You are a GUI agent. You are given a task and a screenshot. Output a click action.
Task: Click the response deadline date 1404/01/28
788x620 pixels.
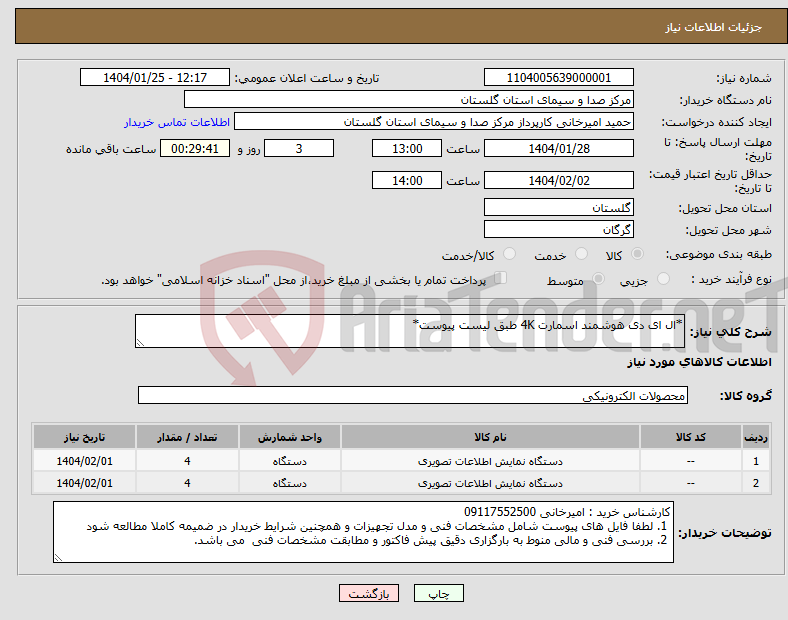558,148
